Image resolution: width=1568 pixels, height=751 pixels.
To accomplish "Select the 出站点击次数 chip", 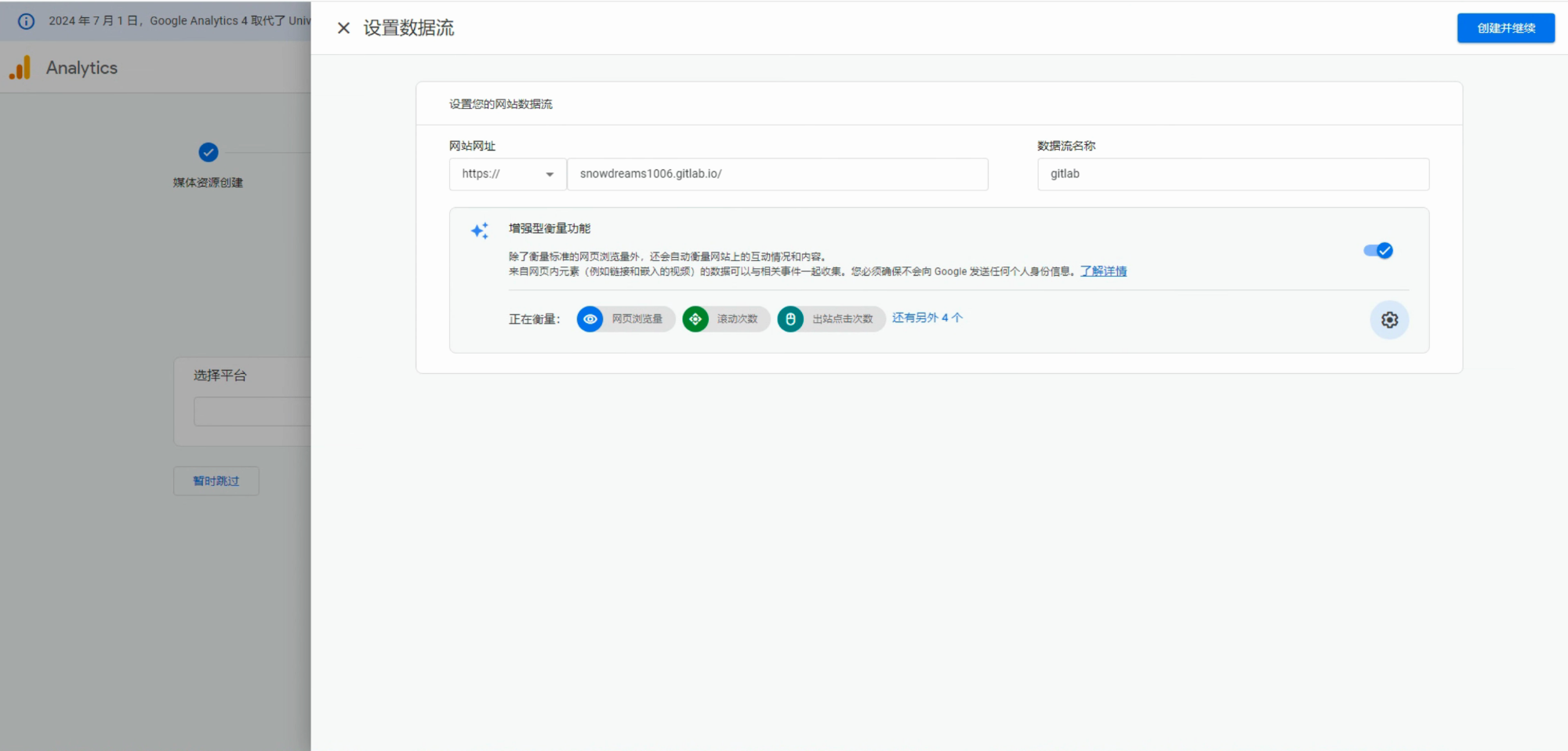I will pos(842,319).
